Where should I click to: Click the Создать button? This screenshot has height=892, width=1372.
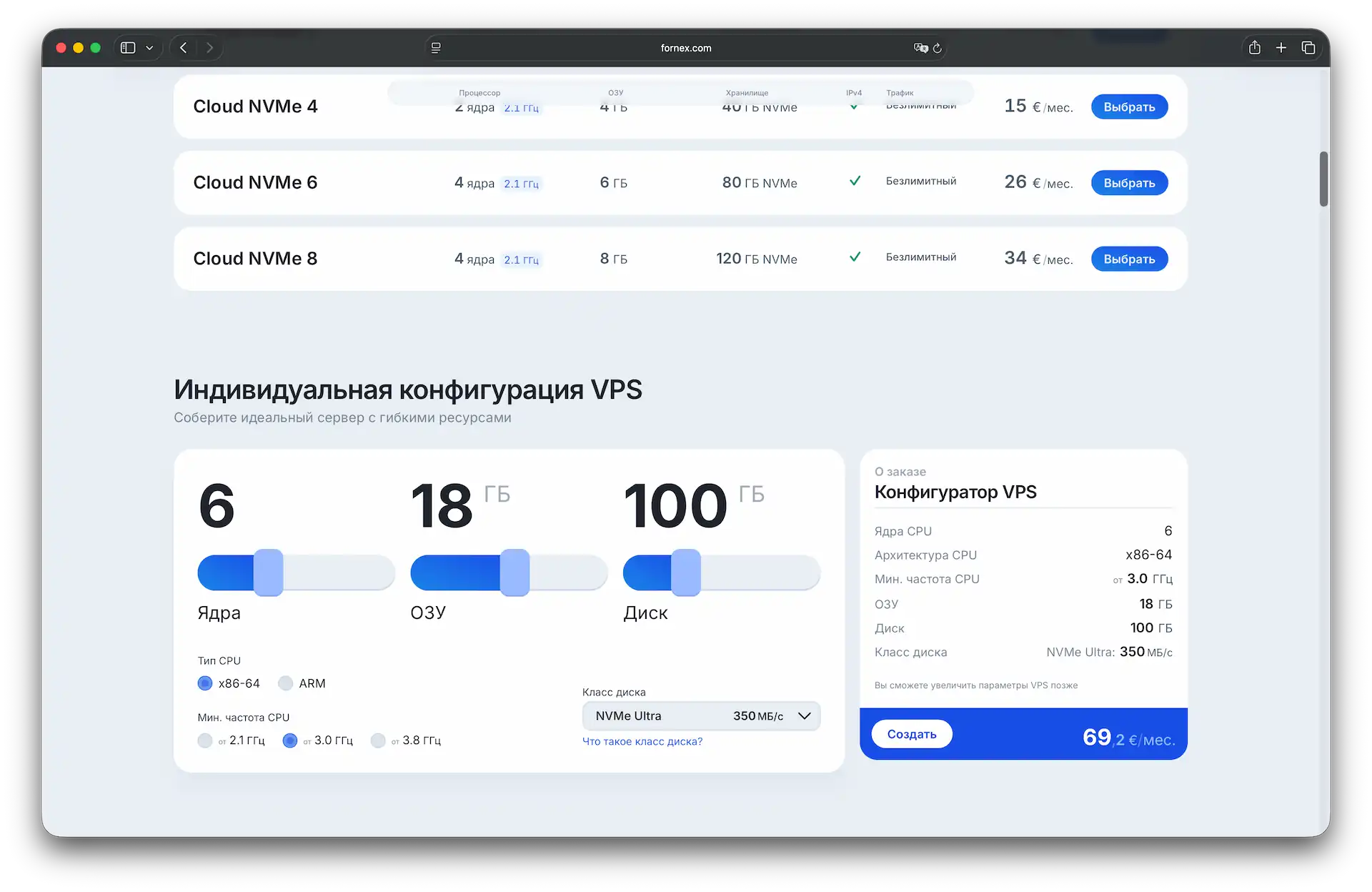pos(911,733)
